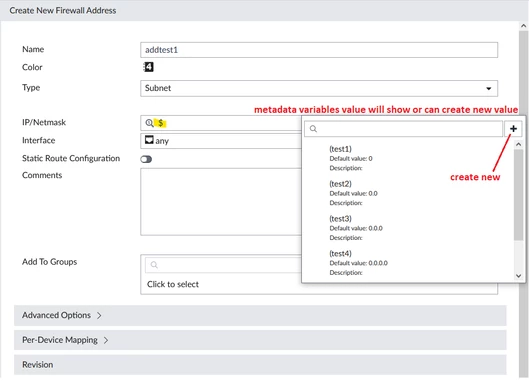Click 'Click to select' in Add To Groups

tap(173, 284)
